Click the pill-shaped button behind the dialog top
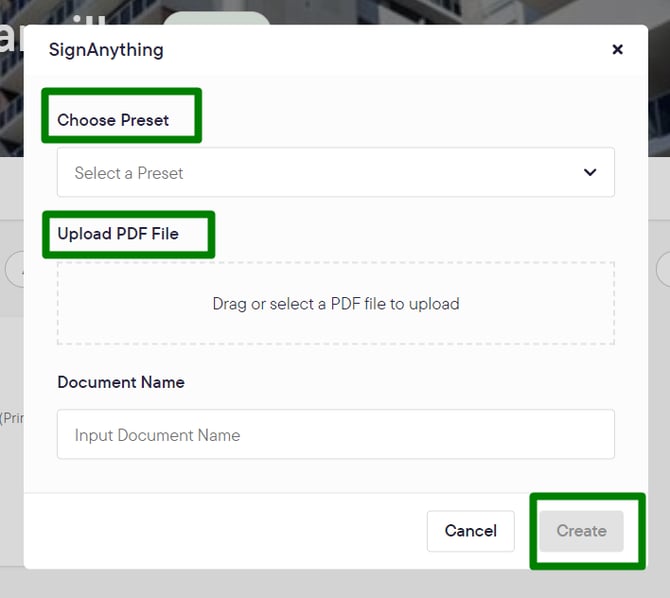Viewport: 670px width, 598px height. (x=216, y=18)
